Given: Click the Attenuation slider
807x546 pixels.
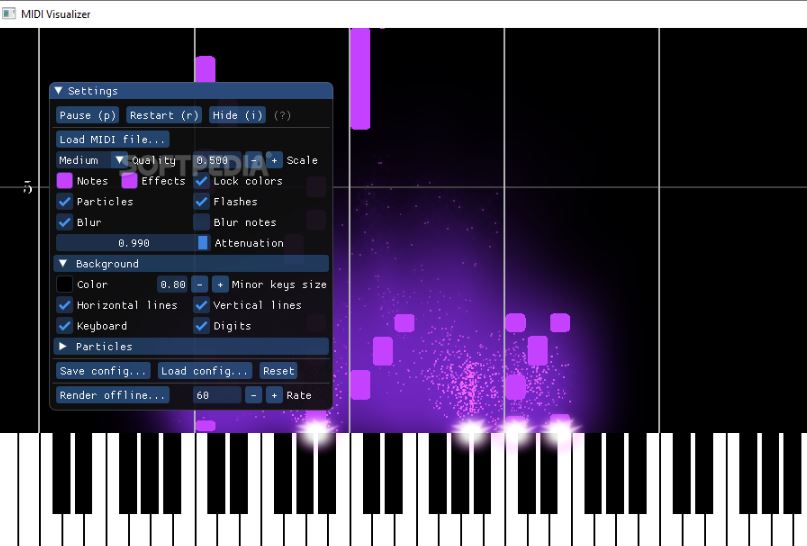Looking at the screenshot, I should click(133, 243).
